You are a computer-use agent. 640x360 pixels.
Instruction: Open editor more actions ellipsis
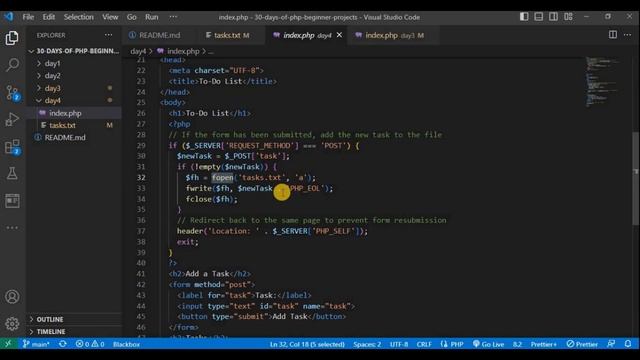pos(627,35)
